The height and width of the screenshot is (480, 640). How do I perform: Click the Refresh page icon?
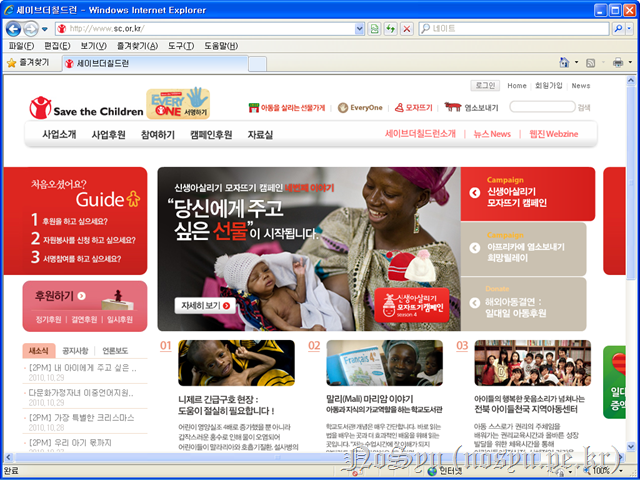tap(390, 29)
